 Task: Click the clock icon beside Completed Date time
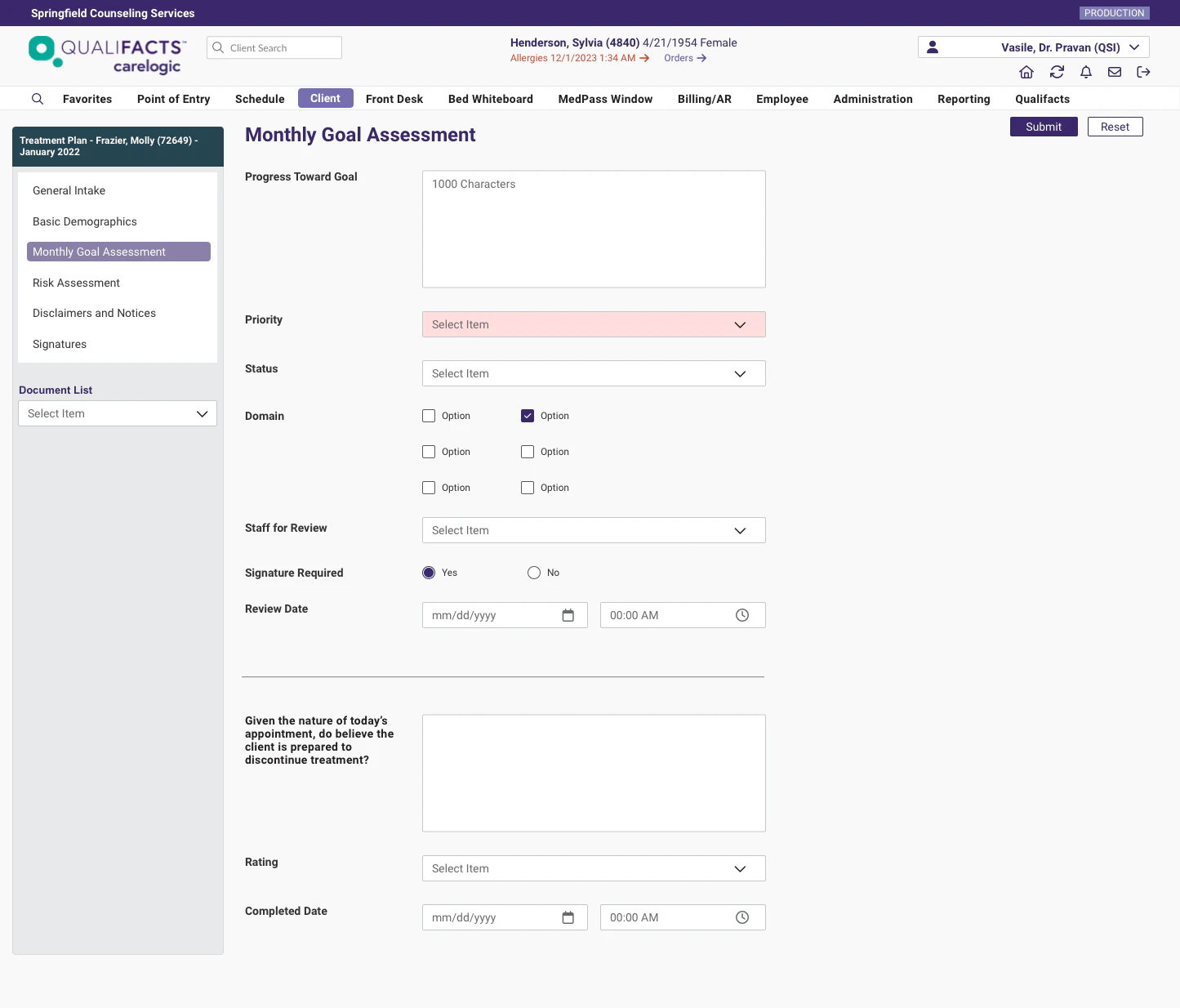click(x=742, y=917)
